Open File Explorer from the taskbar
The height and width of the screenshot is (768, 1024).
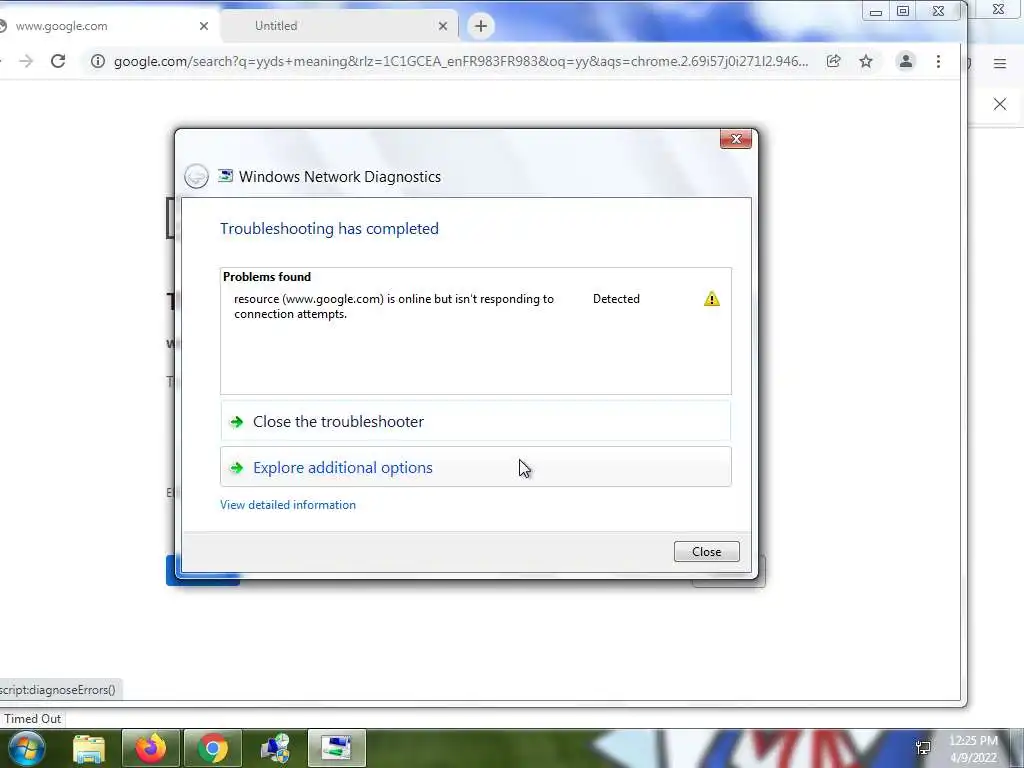89,748
